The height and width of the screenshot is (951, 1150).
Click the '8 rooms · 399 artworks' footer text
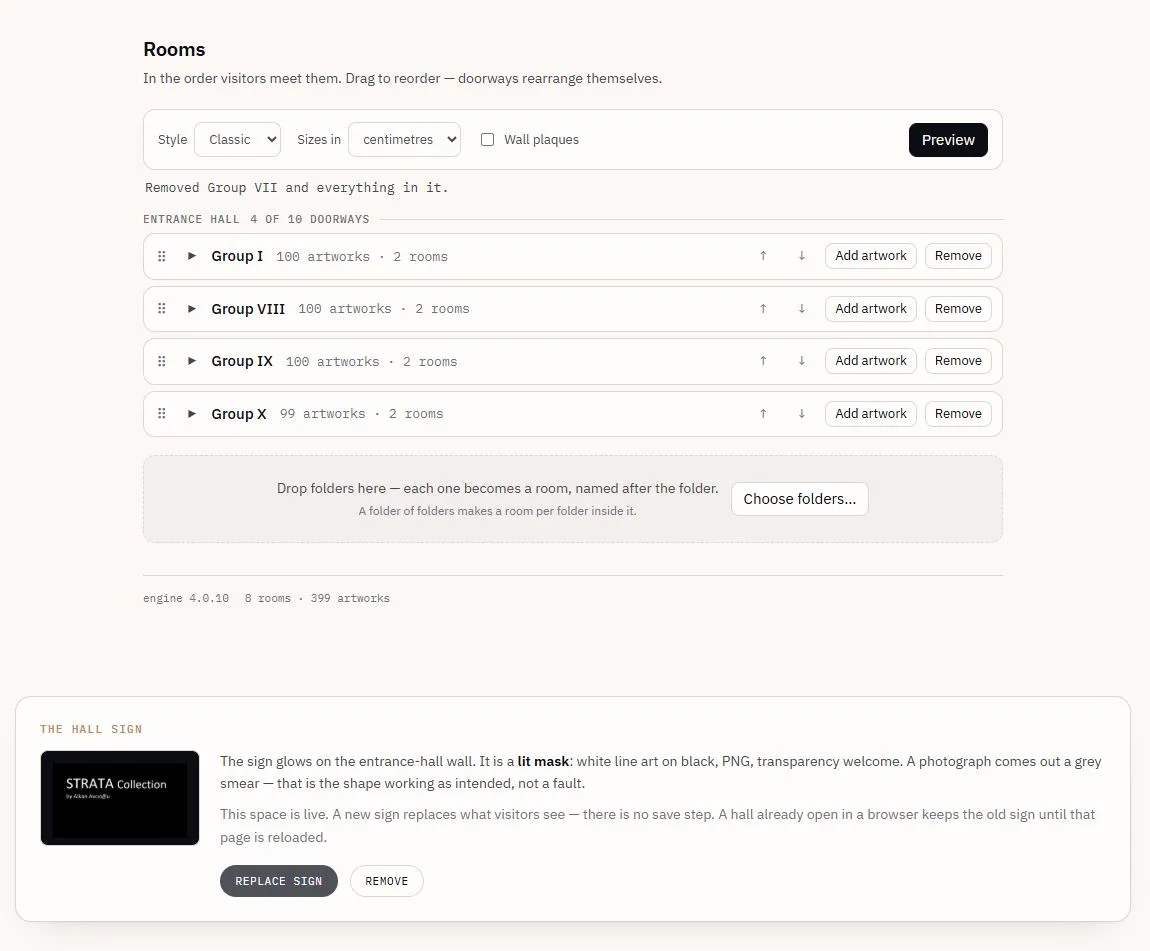[317, 598]
